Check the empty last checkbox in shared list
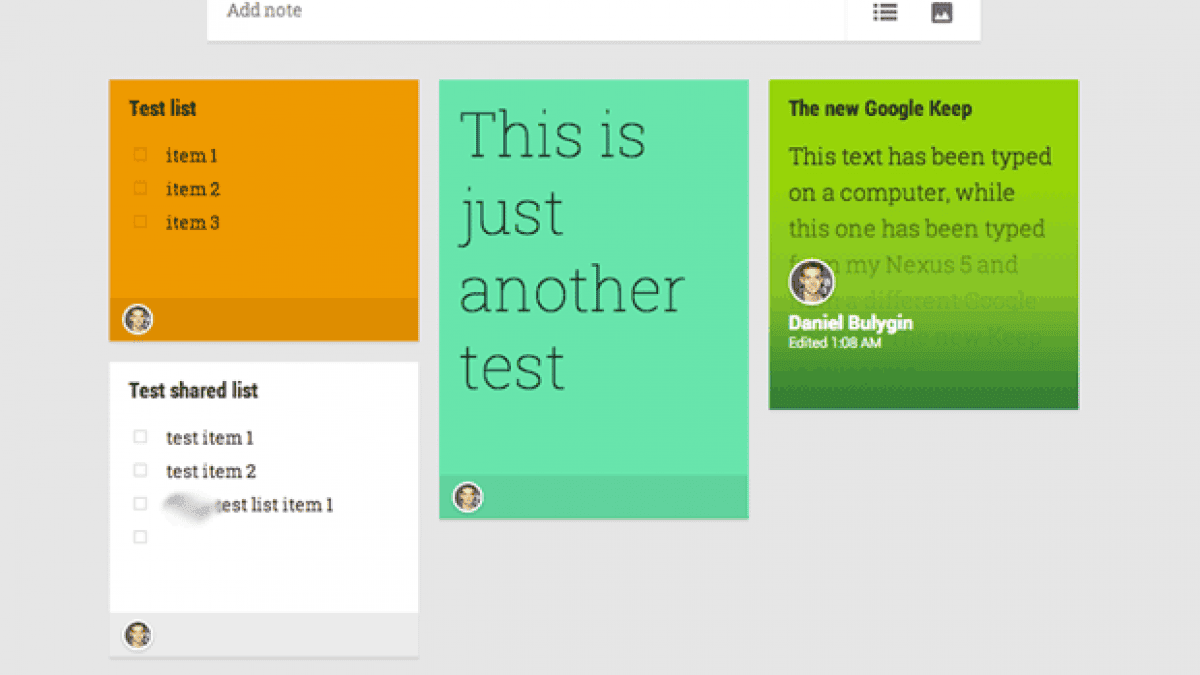The width and height of the screenshot is (1200, 675). (x=141, y=537)
